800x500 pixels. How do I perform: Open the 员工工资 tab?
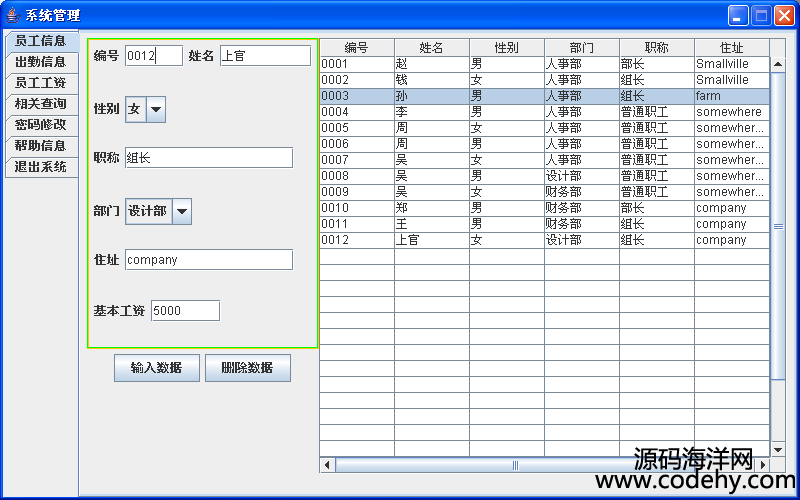[x=41, y=83]
